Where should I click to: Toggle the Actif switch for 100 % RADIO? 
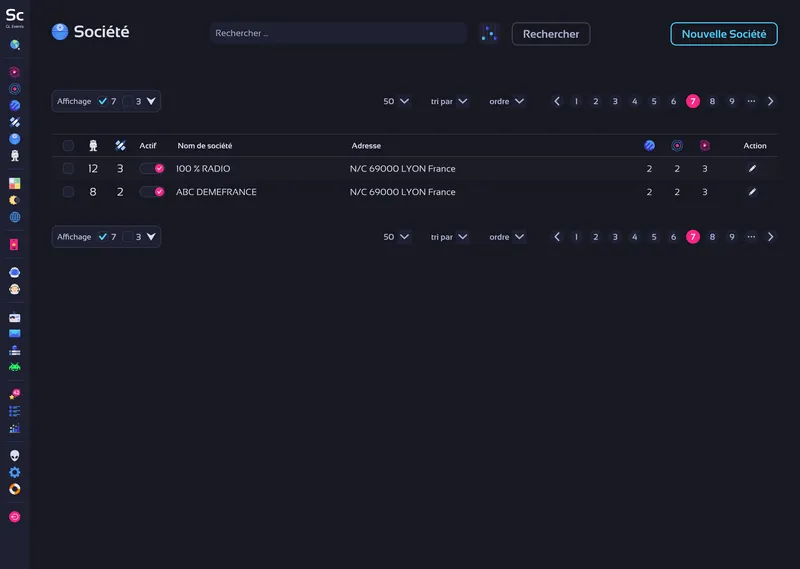click(x=152, y=169)
